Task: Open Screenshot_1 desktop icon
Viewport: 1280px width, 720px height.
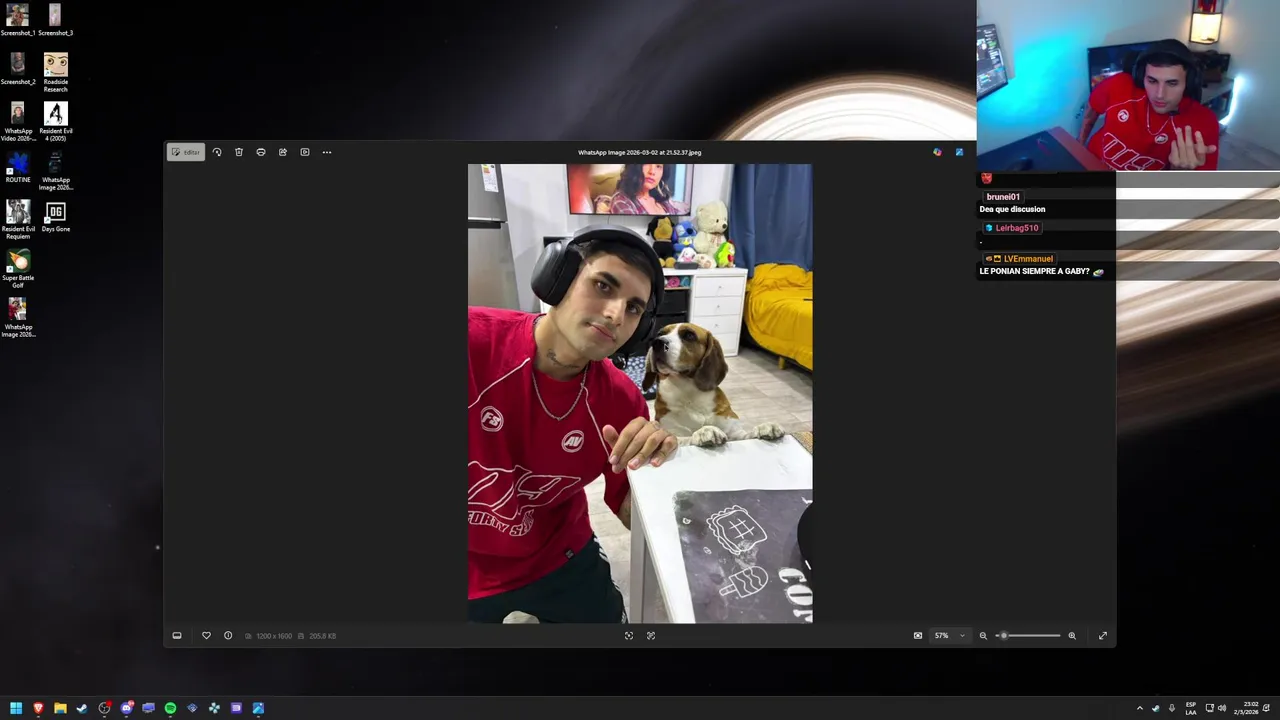Action: (x=17, y=20)
